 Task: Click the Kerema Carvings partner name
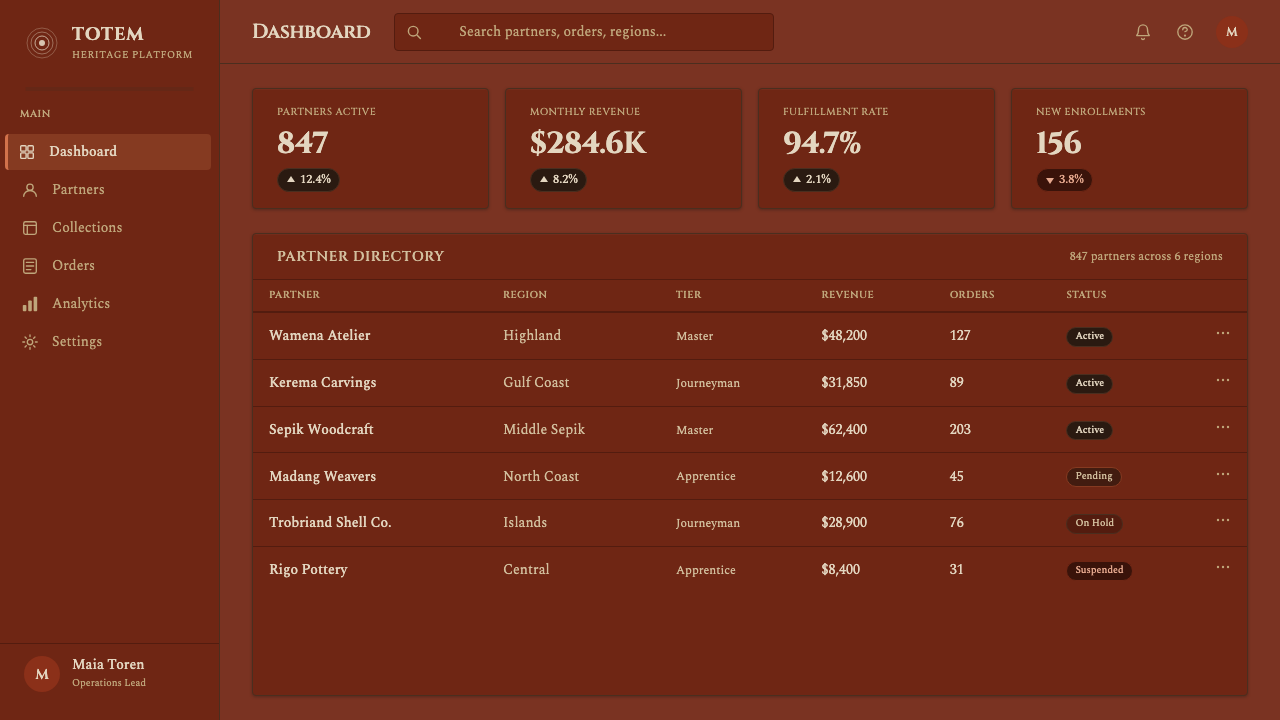tap(323, 383)
